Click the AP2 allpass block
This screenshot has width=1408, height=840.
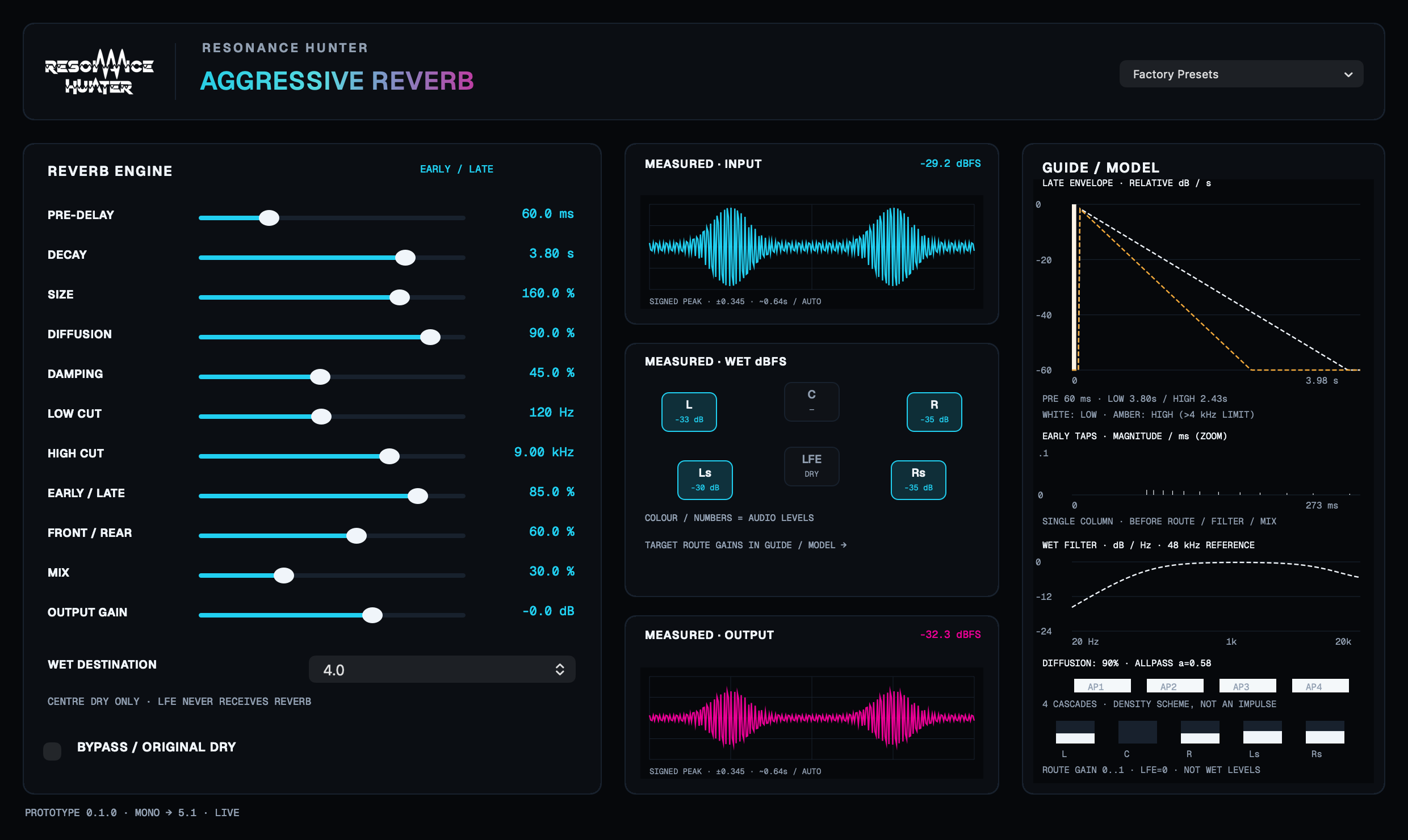coord(1175,686)
